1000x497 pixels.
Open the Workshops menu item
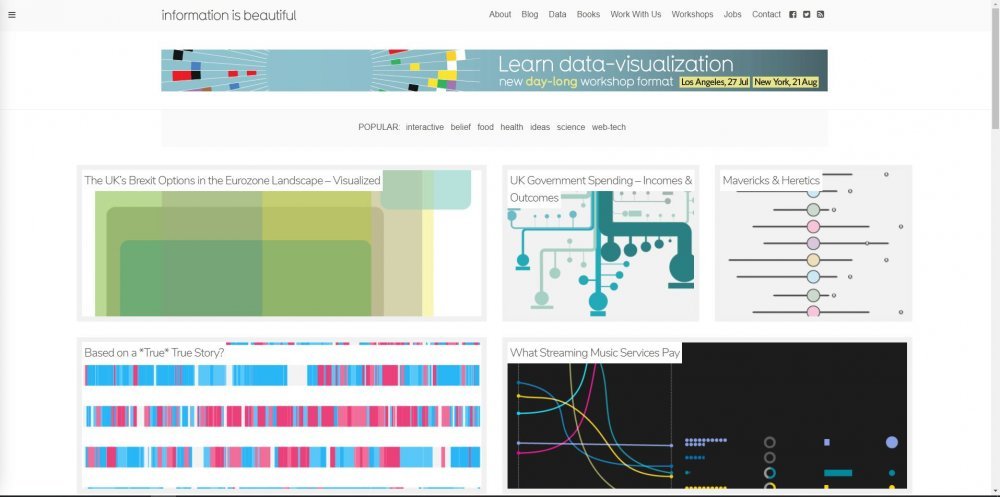pos(692,14)
